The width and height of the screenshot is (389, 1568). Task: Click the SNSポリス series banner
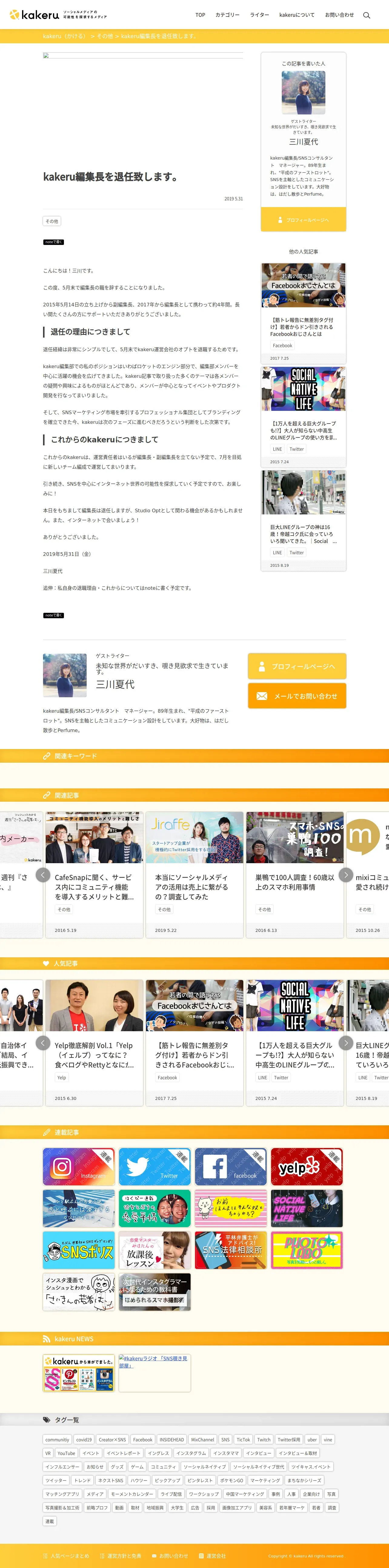pyautogui.click(x=78, y=1250)
